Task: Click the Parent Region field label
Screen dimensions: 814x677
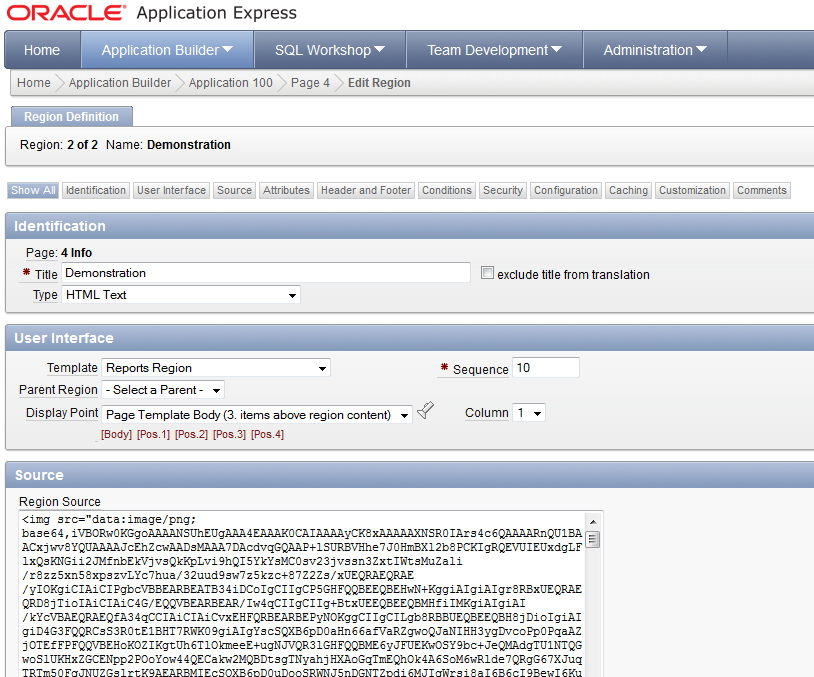Action: 58,389
